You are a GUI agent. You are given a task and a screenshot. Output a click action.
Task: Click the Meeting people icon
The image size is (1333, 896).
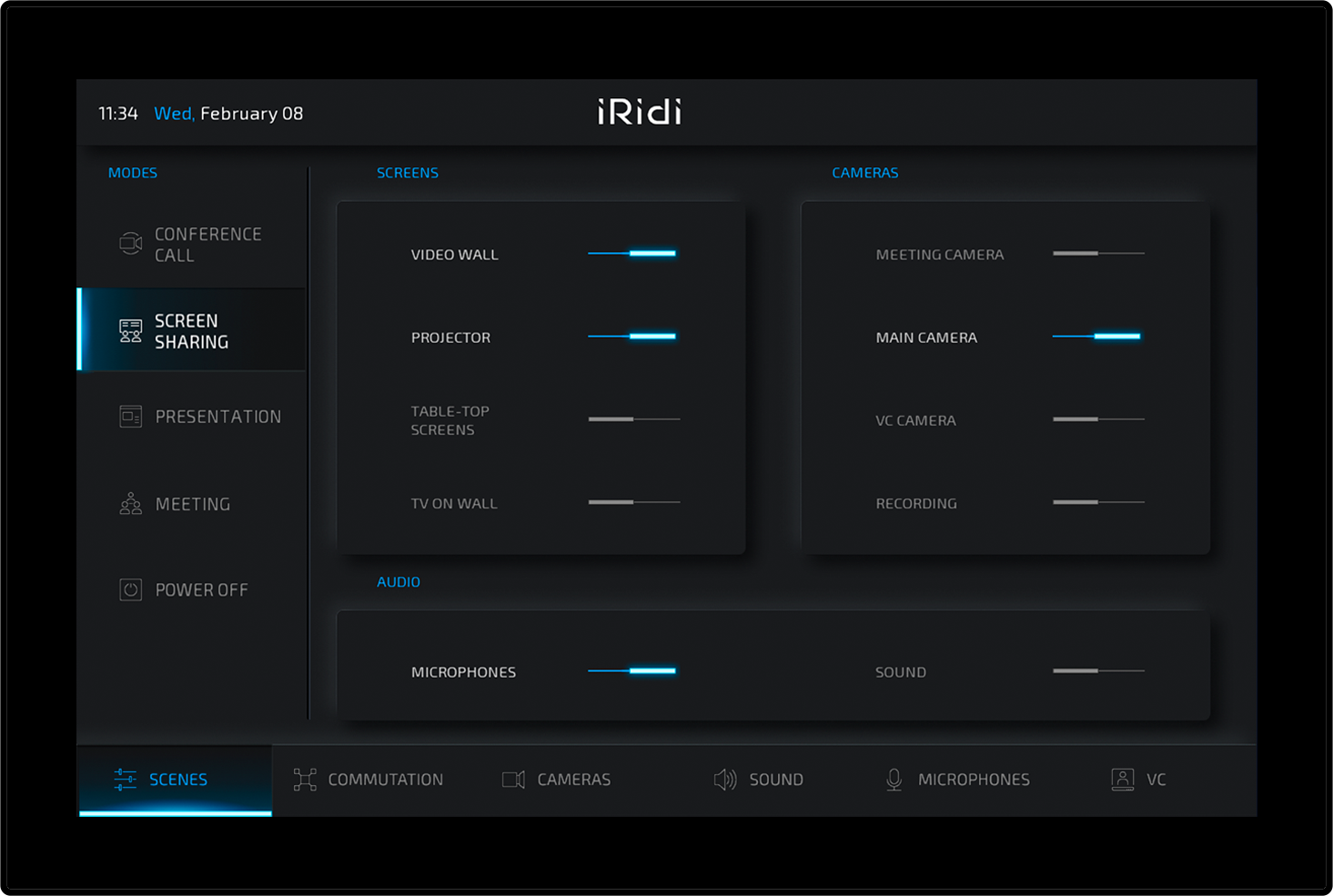click(x=131, y=504)
